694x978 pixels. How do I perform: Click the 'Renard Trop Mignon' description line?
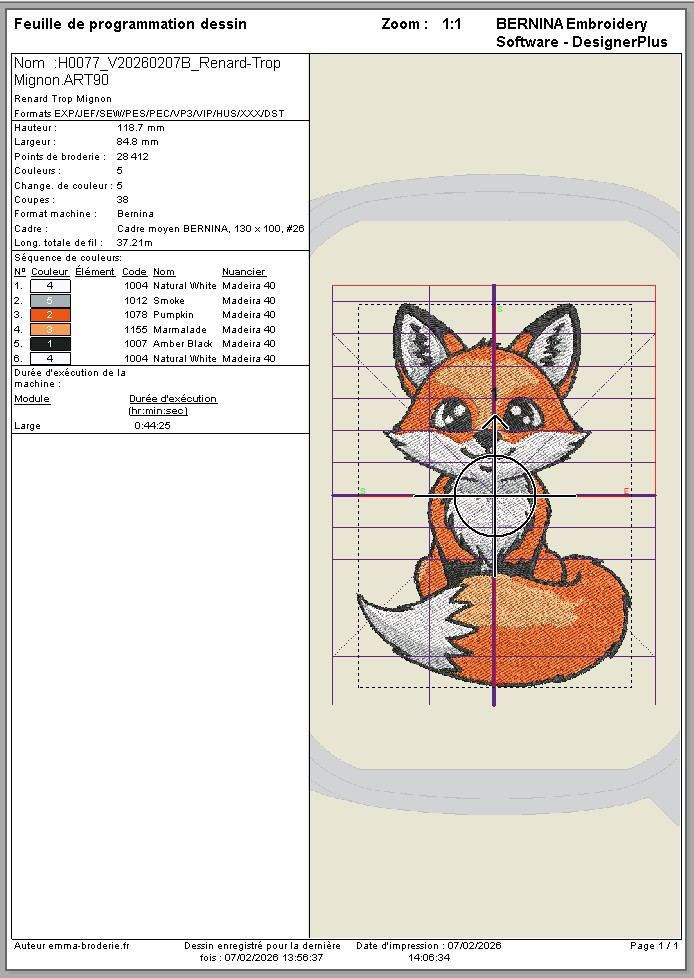[x=63, y=99]
